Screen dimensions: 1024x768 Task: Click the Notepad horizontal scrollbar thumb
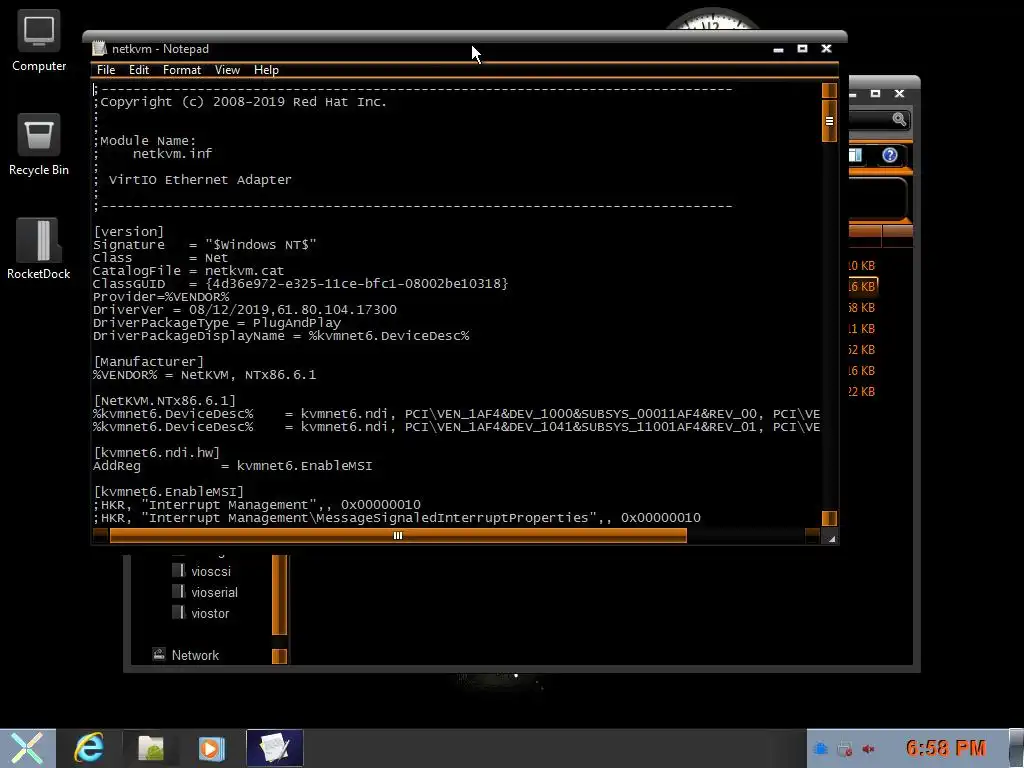(x=398, y=536)
